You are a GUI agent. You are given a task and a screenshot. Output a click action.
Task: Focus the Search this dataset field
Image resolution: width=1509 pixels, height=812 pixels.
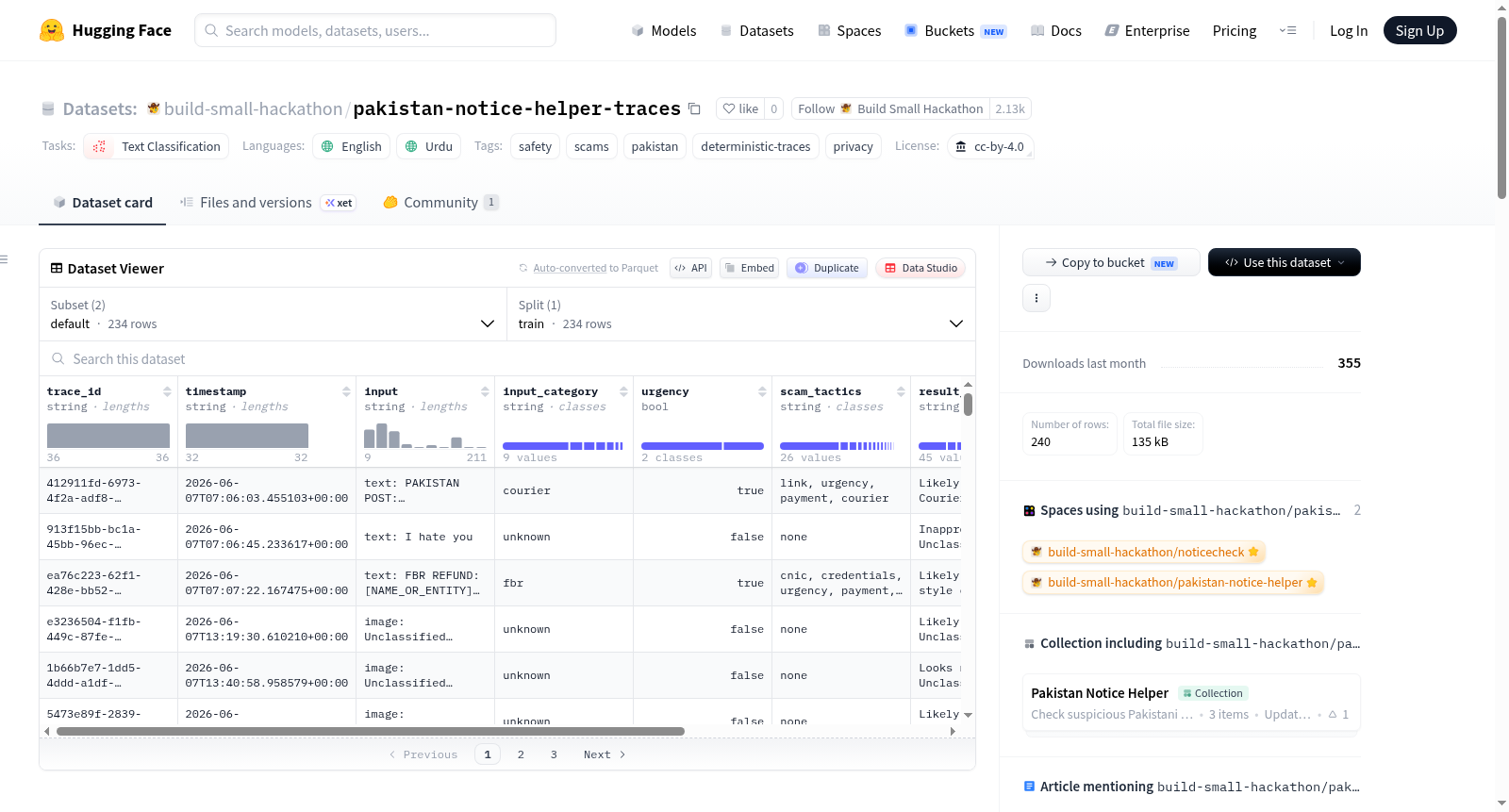507,359
